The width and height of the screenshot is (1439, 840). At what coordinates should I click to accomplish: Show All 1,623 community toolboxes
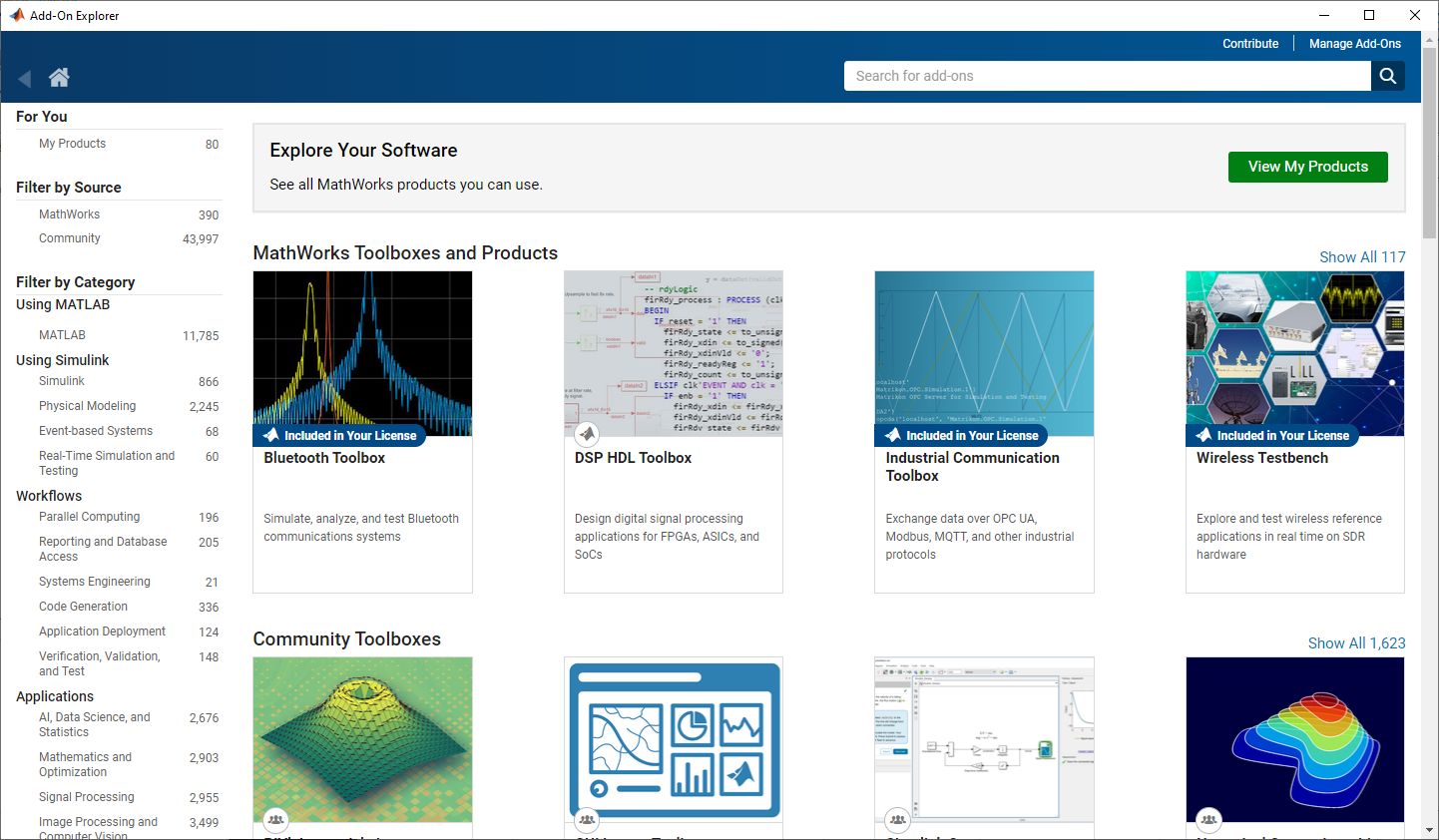1357,643
